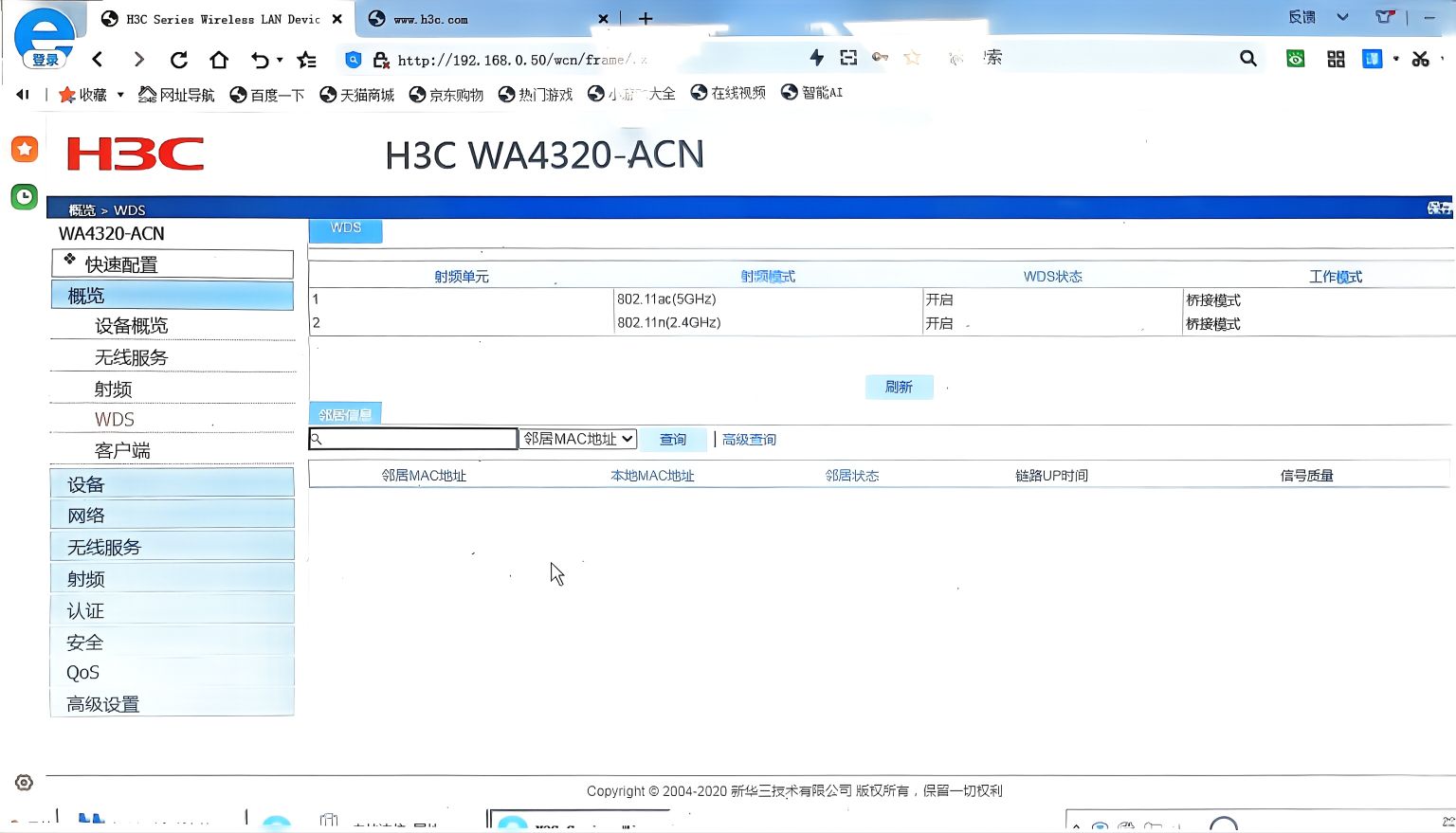1456x833 pixels.
Task: Click the key password icon
Action: click(x=880, y=58)
